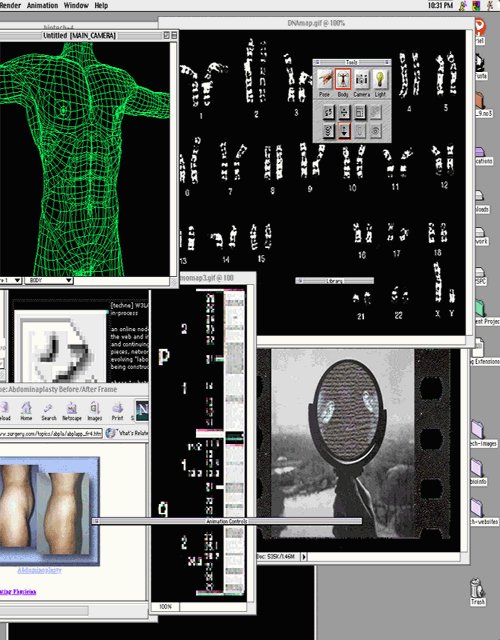The width and height of the screenshot is (500, 640).
Task: Open the BODY dropdown in camera window
Action: [x=49, y=280]
